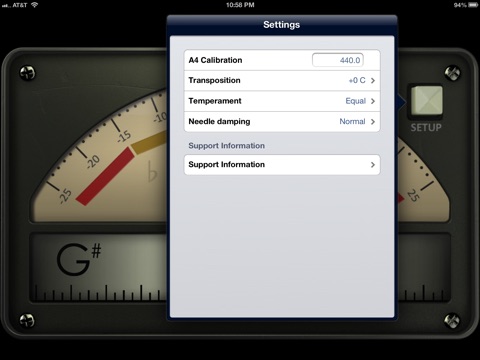
Task: Tap the Settings popover title
Action: click(x=282, y=25)
